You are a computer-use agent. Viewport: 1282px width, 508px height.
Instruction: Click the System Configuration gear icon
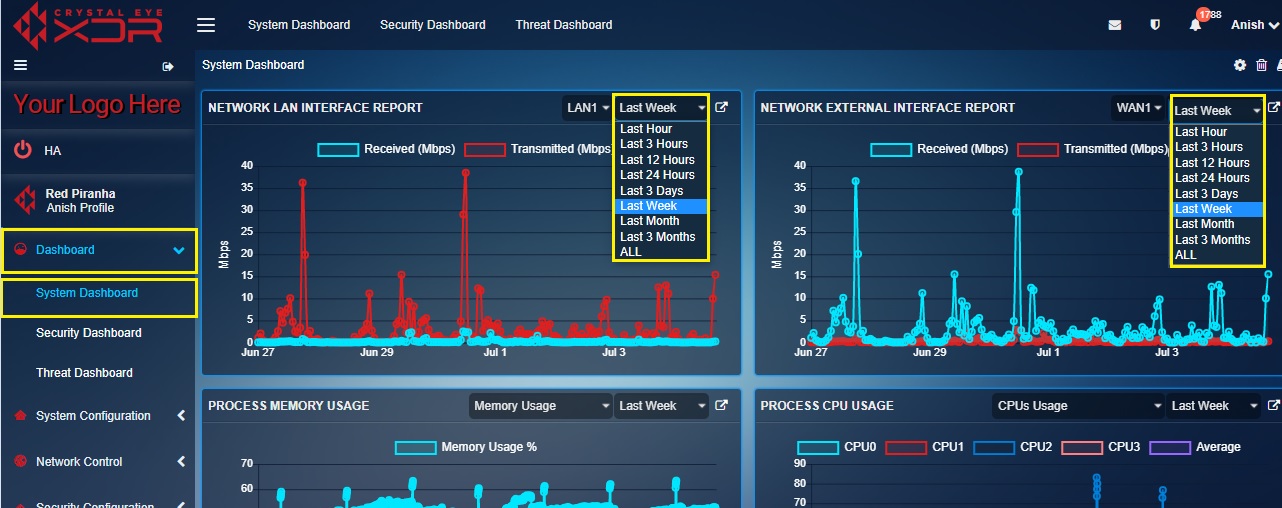pyautogui.click(x=20, y=416)
